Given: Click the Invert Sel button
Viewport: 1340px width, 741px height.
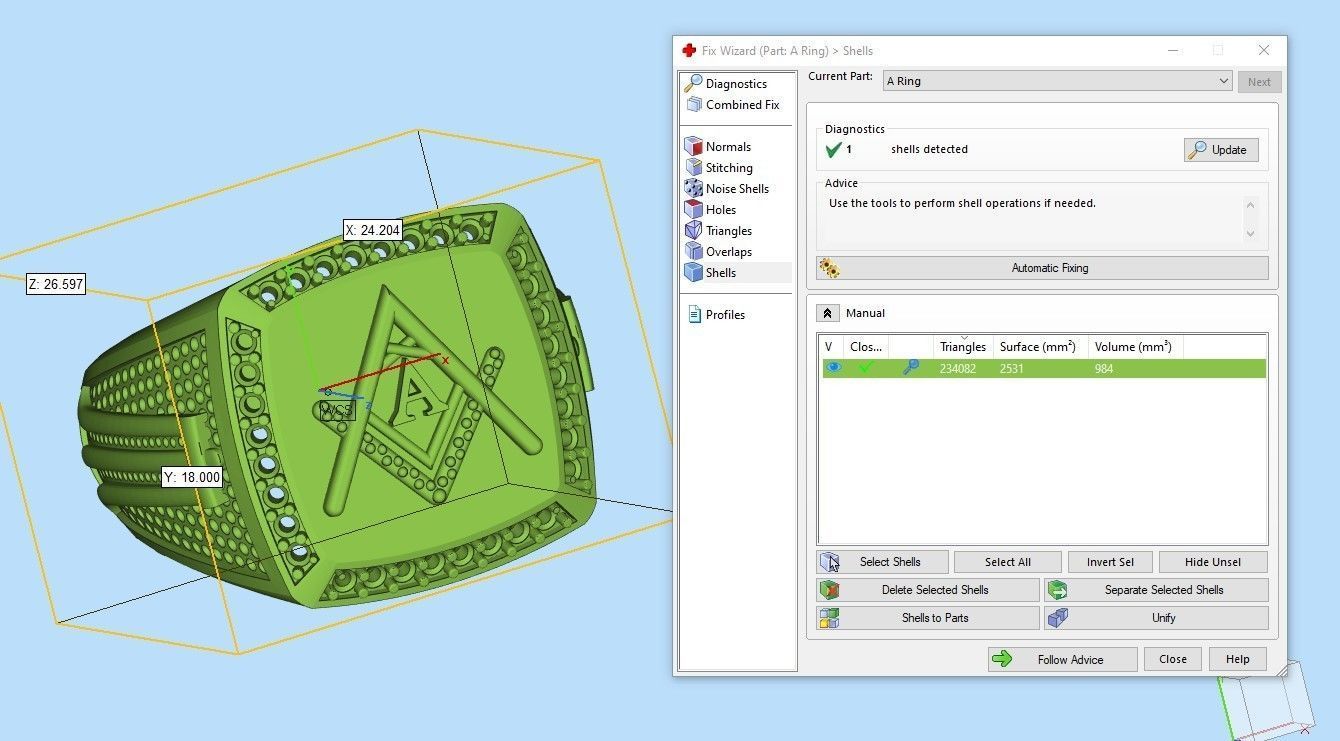Looking at the screenshot, I should click(x=1110, y=562).
